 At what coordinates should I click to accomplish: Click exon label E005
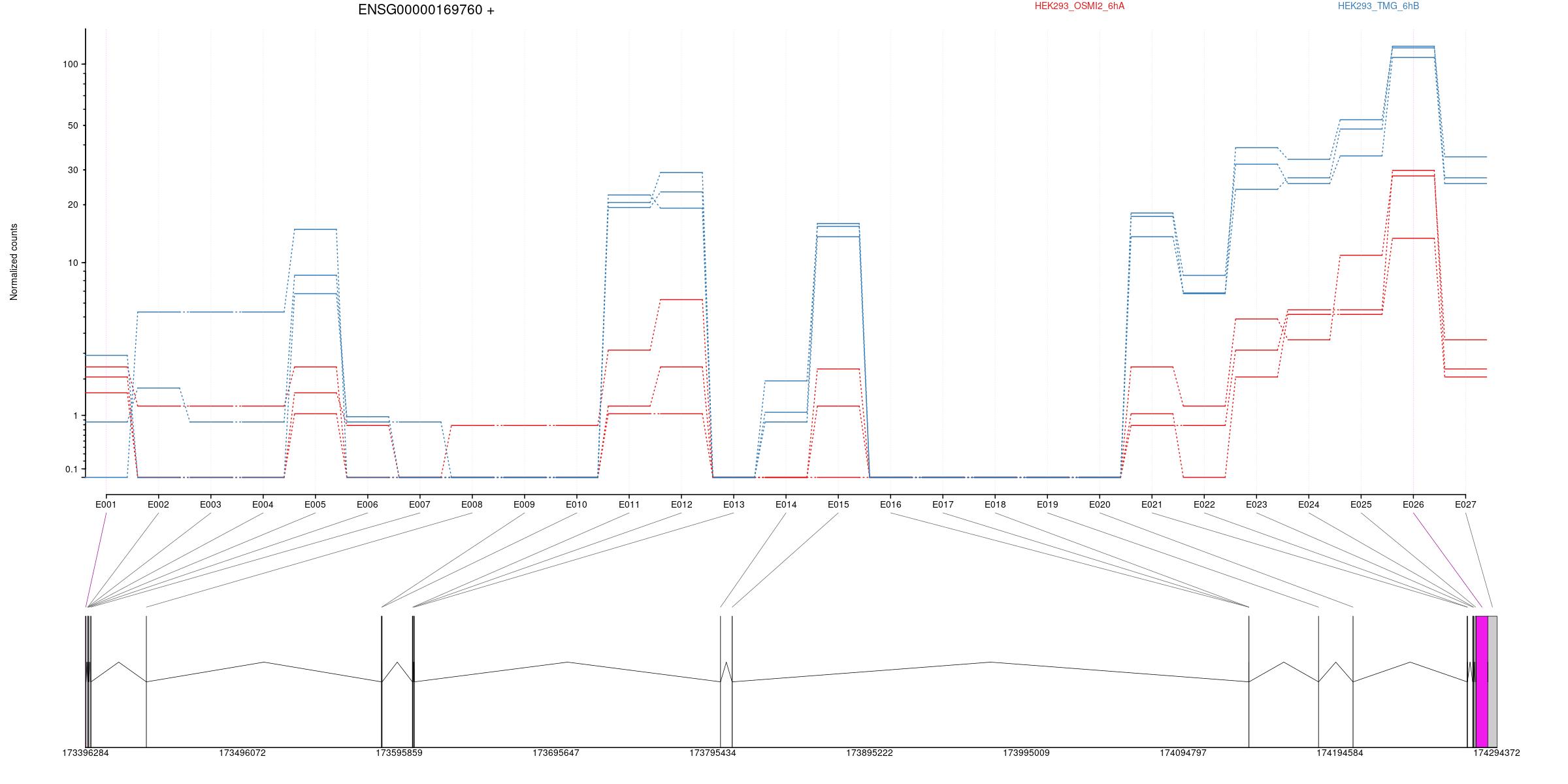[315, 504]
